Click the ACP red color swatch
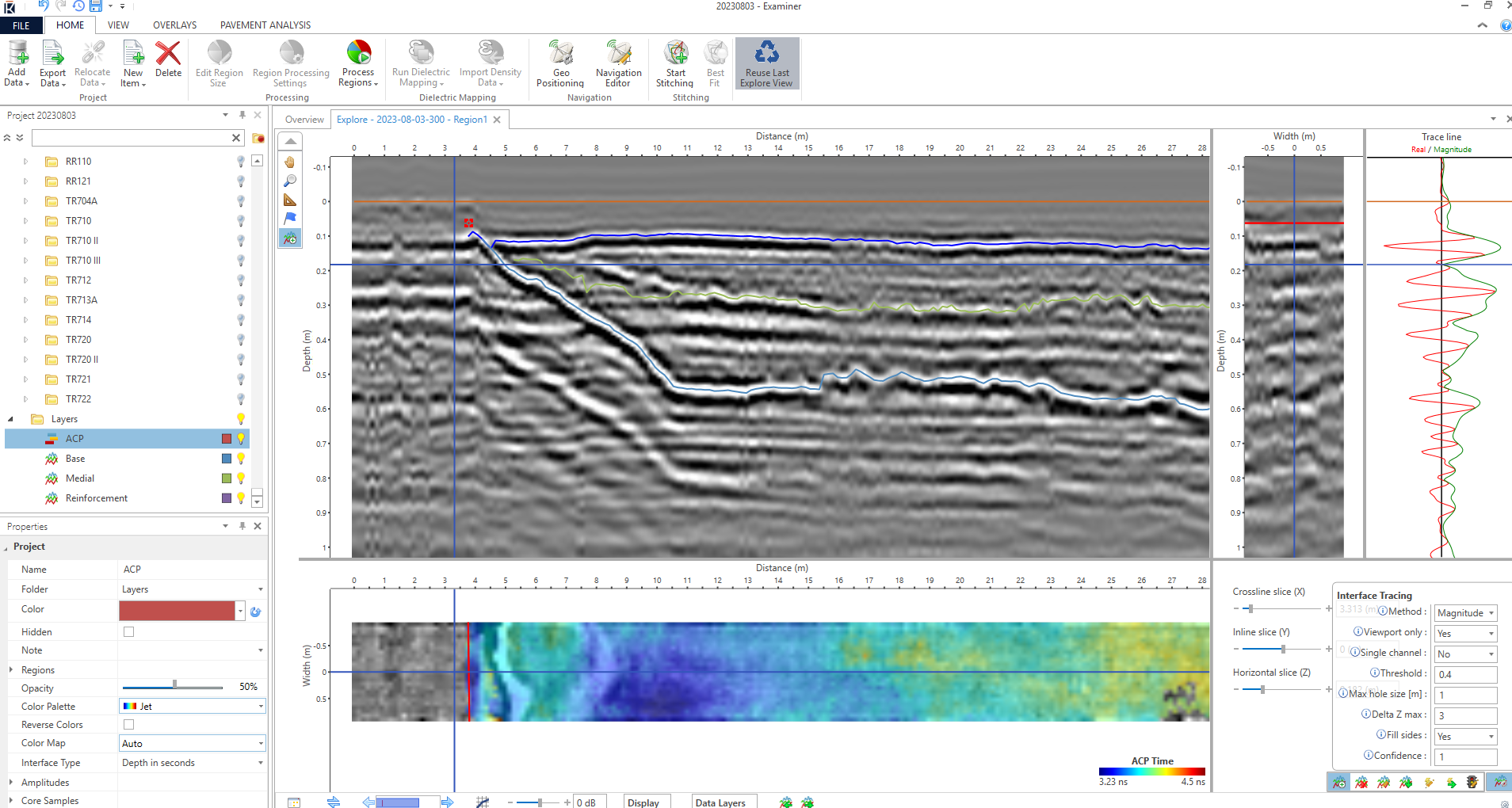This screenshot has height=808, width=1512. click(227, 439)
